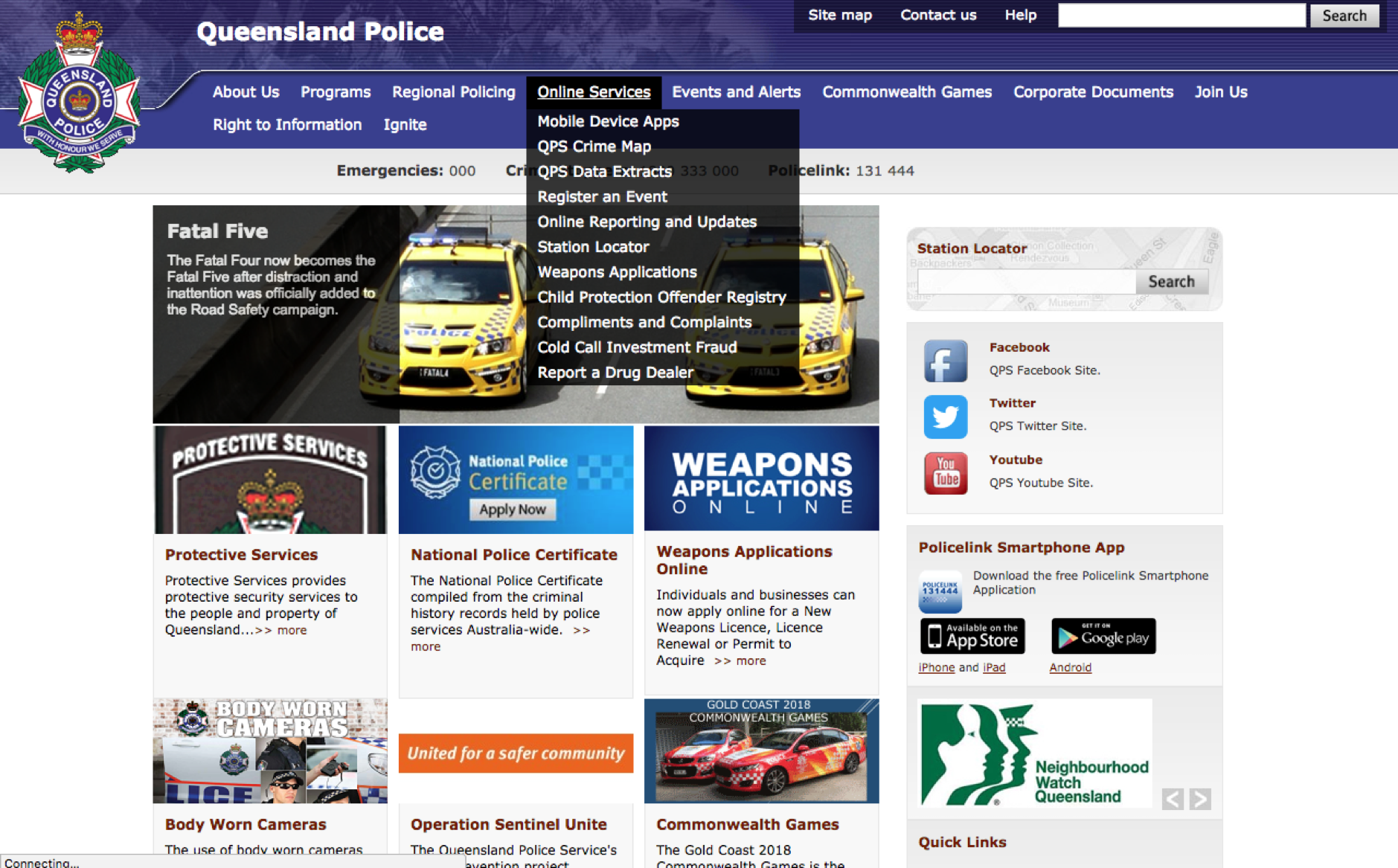Click the top Search button

coord(1344,16)
